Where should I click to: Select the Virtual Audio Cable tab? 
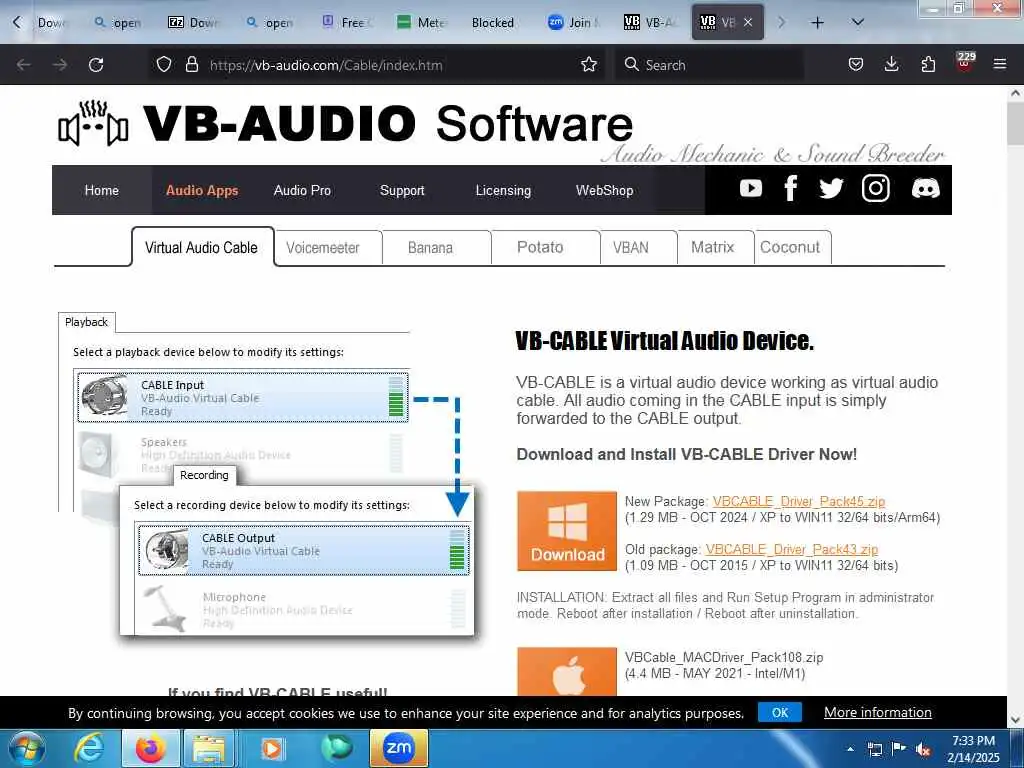click(x=202, y=248)
